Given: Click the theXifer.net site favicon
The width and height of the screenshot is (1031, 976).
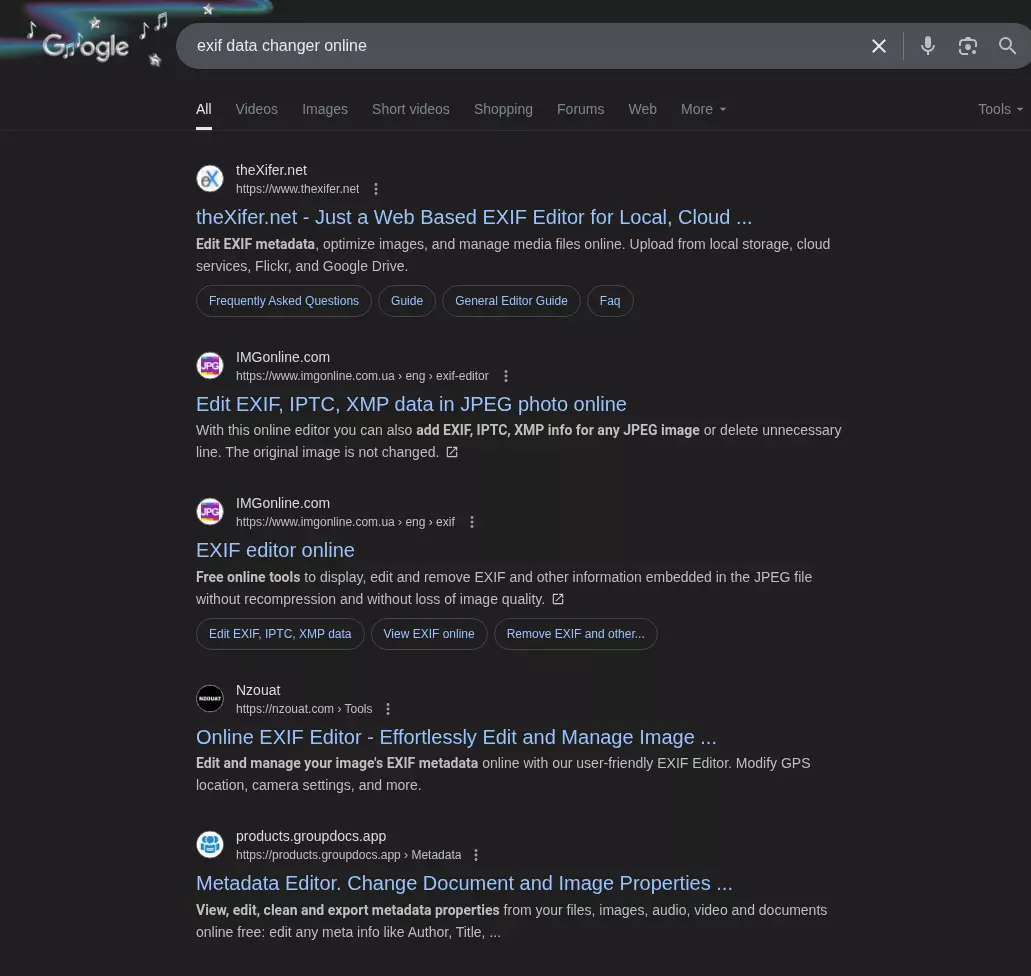Looking at the screenshot, I should click(210, 179).
